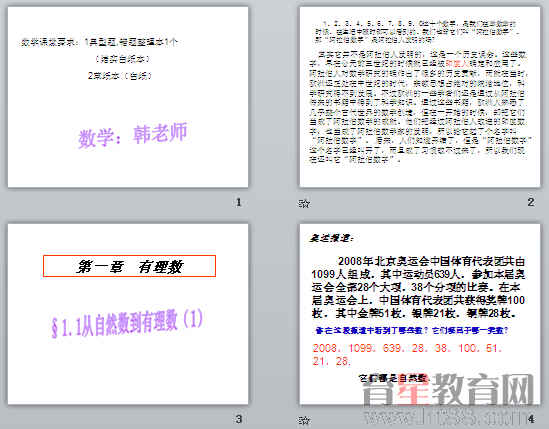Click the bold 2008年北京奥运会 paragraph
This screenshot has width=549, height=429.
point(418,287)
